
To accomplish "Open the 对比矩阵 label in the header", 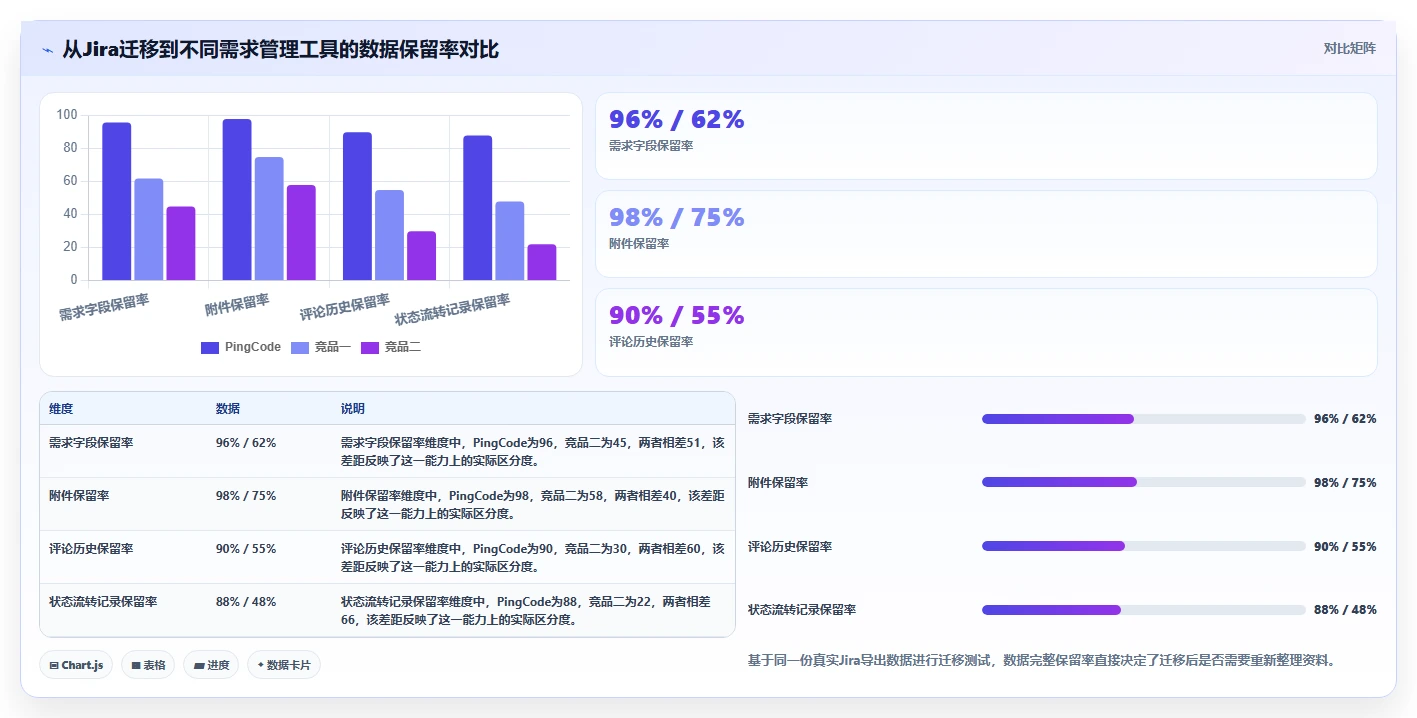I will point(1349,48).
